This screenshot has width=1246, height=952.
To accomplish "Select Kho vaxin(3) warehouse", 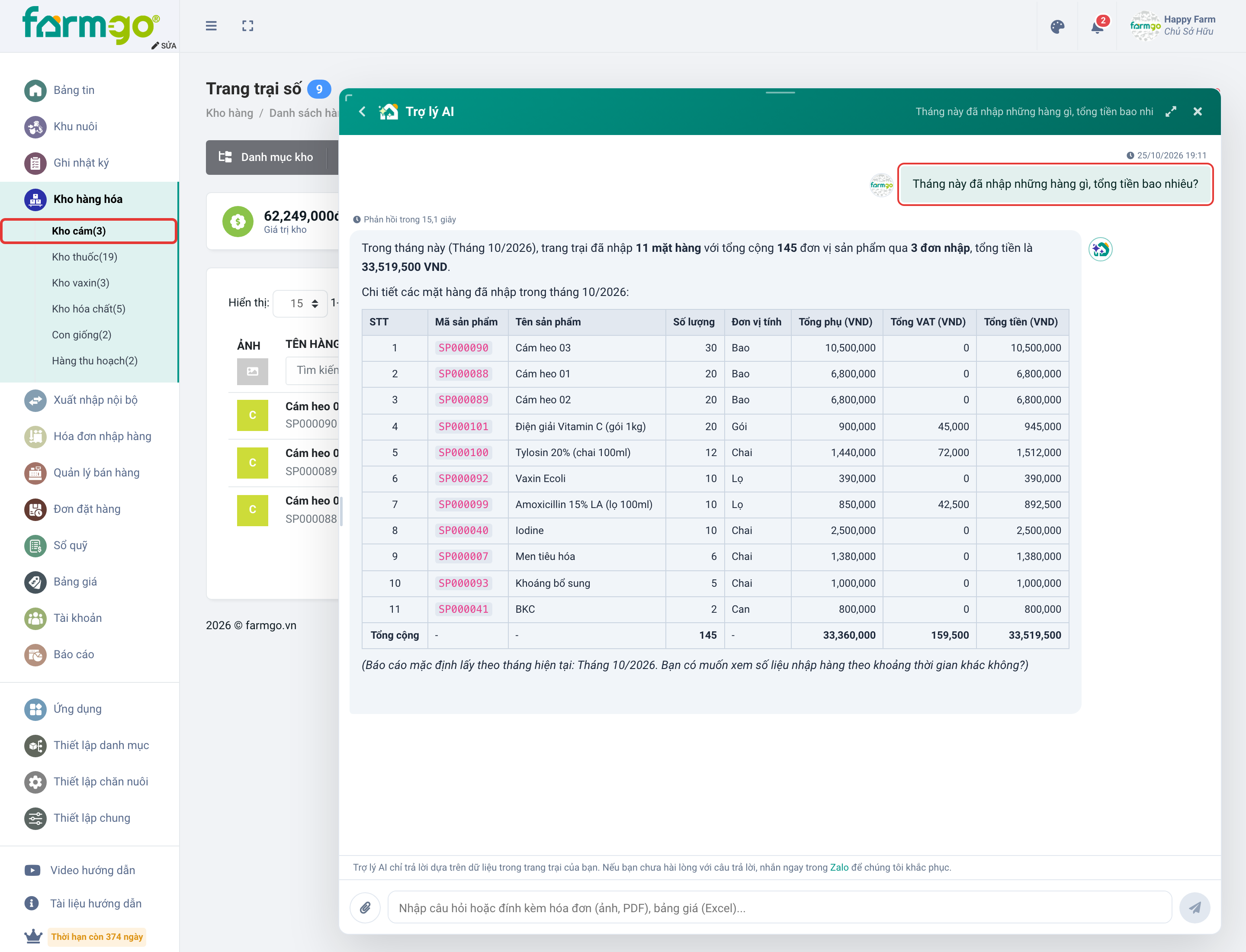I will click(x=80, y=283).
